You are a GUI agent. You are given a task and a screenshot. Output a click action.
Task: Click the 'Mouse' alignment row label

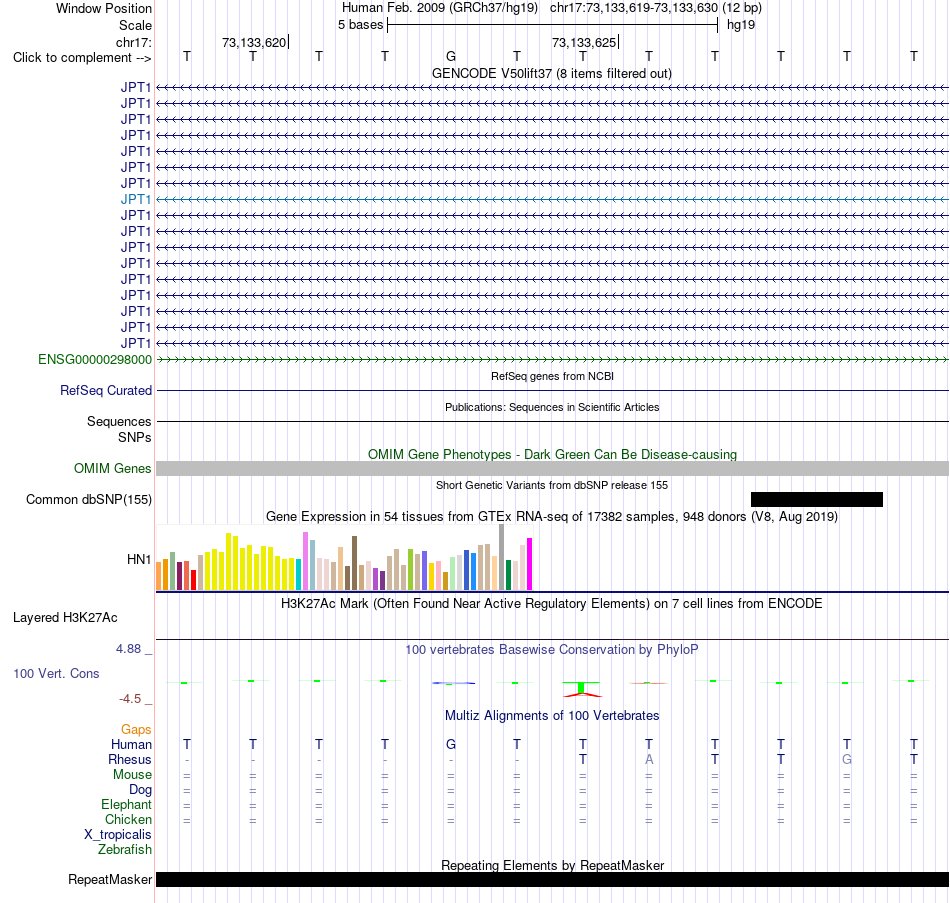pyautogui.click(x=132, y=775)
